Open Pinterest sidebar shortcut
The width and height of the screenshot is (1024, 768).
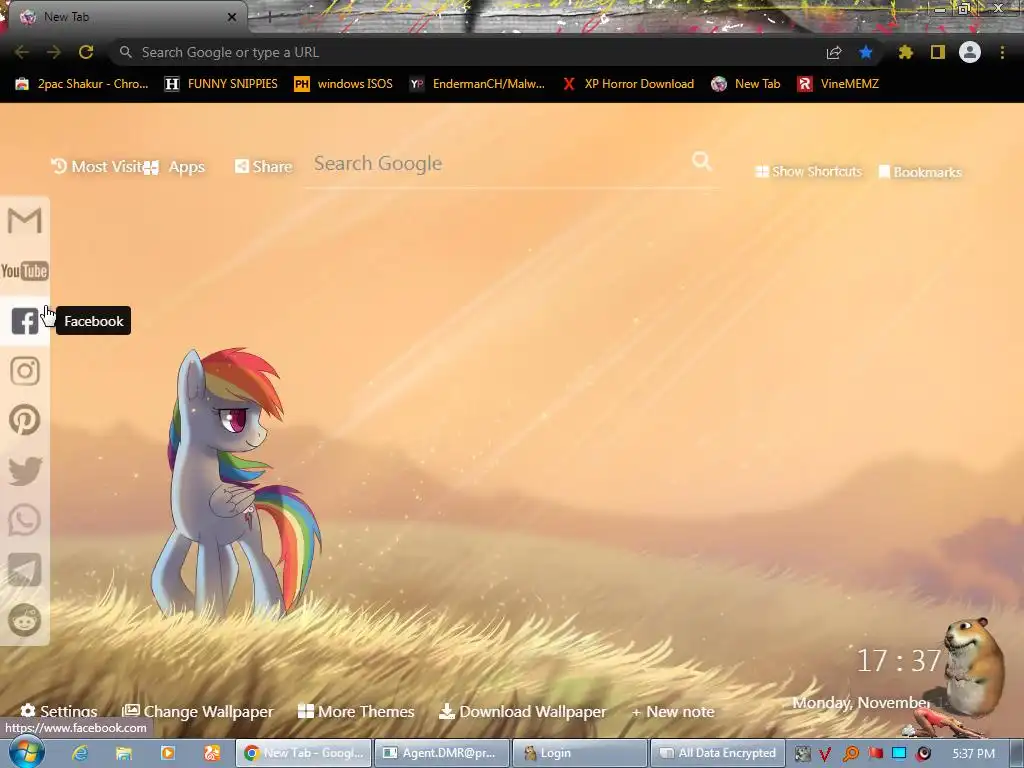click(x=25, y=420)
